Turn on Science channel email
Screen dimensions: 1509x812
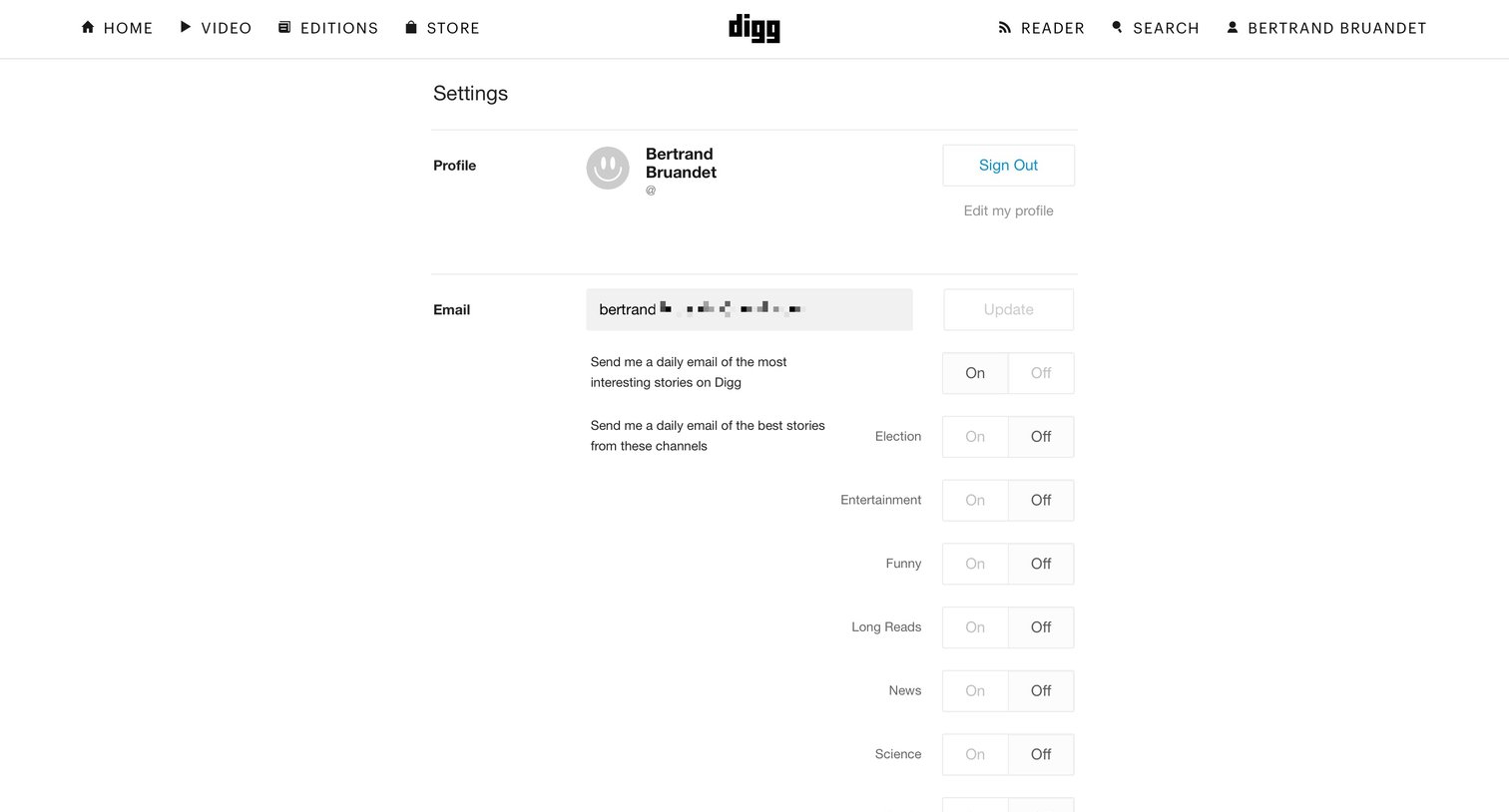tap(975, 754)
